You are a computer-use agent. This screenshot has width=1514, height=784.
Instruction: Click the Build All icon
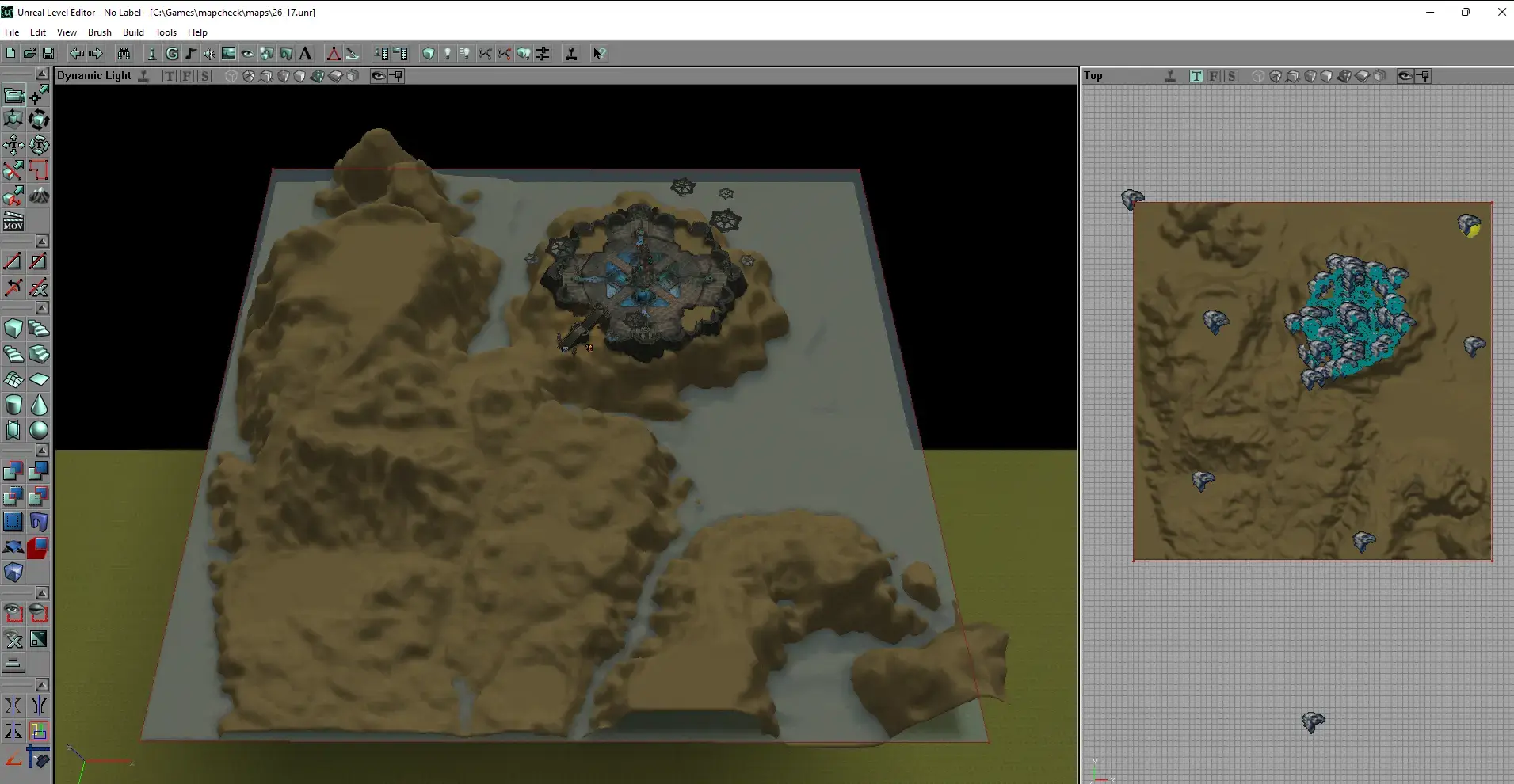pos(524,54)
